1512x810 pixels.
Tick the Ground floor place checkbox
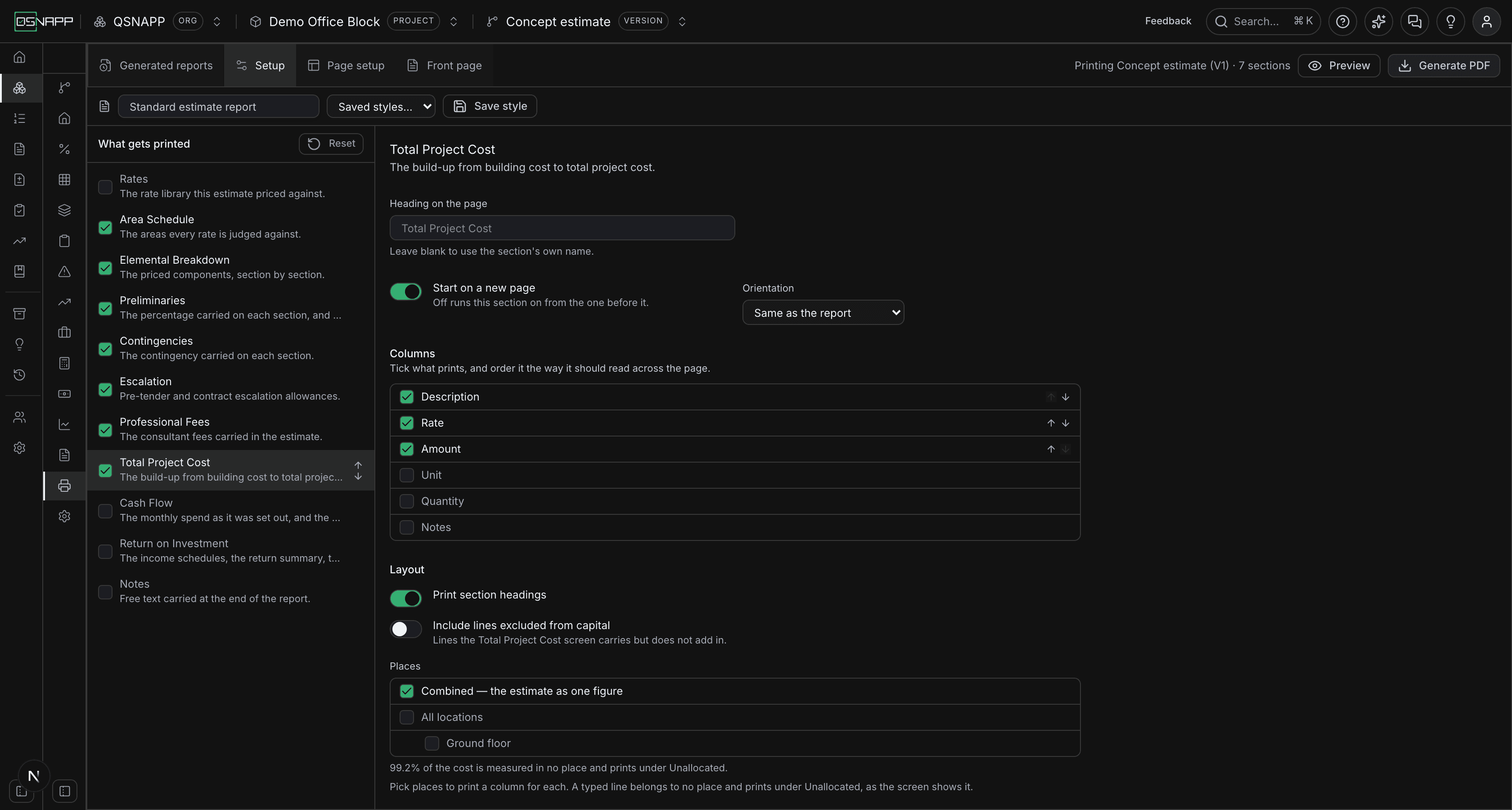(432, 743)
